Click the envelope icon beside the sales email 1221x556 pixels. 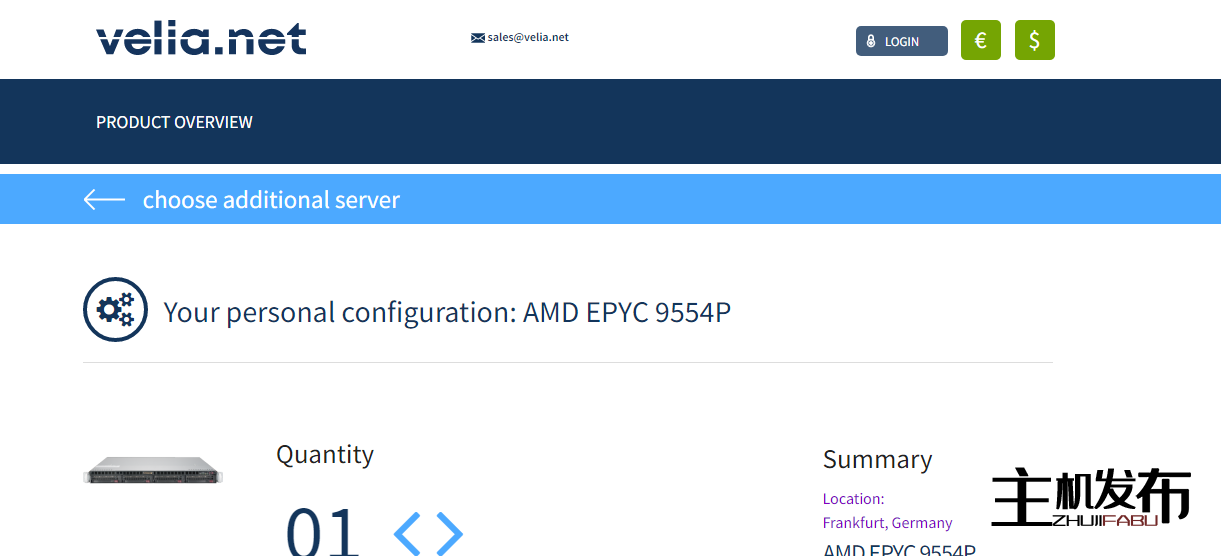pos(478,38)
